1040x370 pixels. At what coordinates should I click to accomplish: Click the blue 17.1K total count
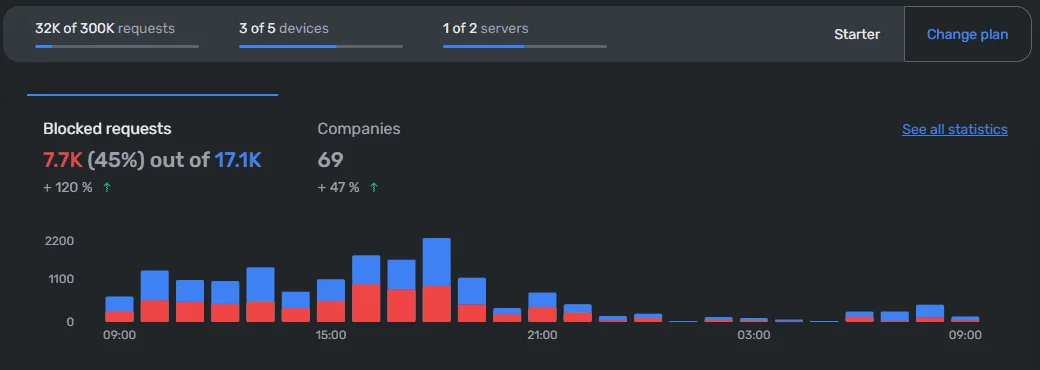tap(238, 160)
